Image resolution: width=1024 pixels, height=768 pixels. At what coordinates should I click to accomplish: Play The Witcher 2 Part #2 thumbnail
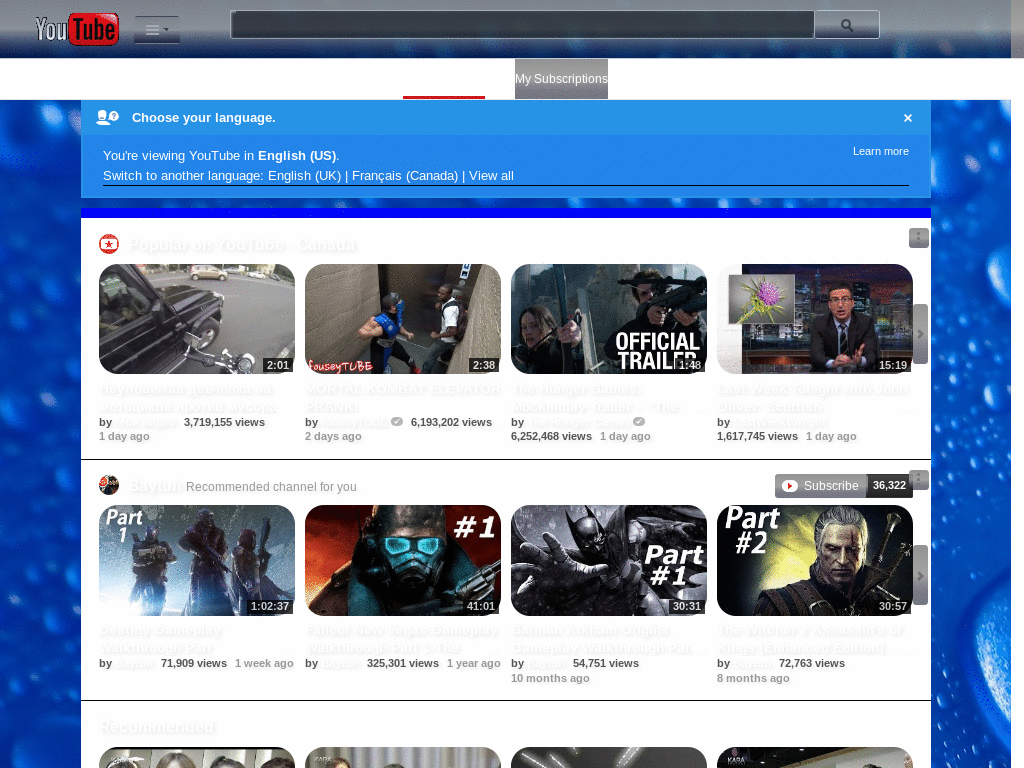[815, 560]
